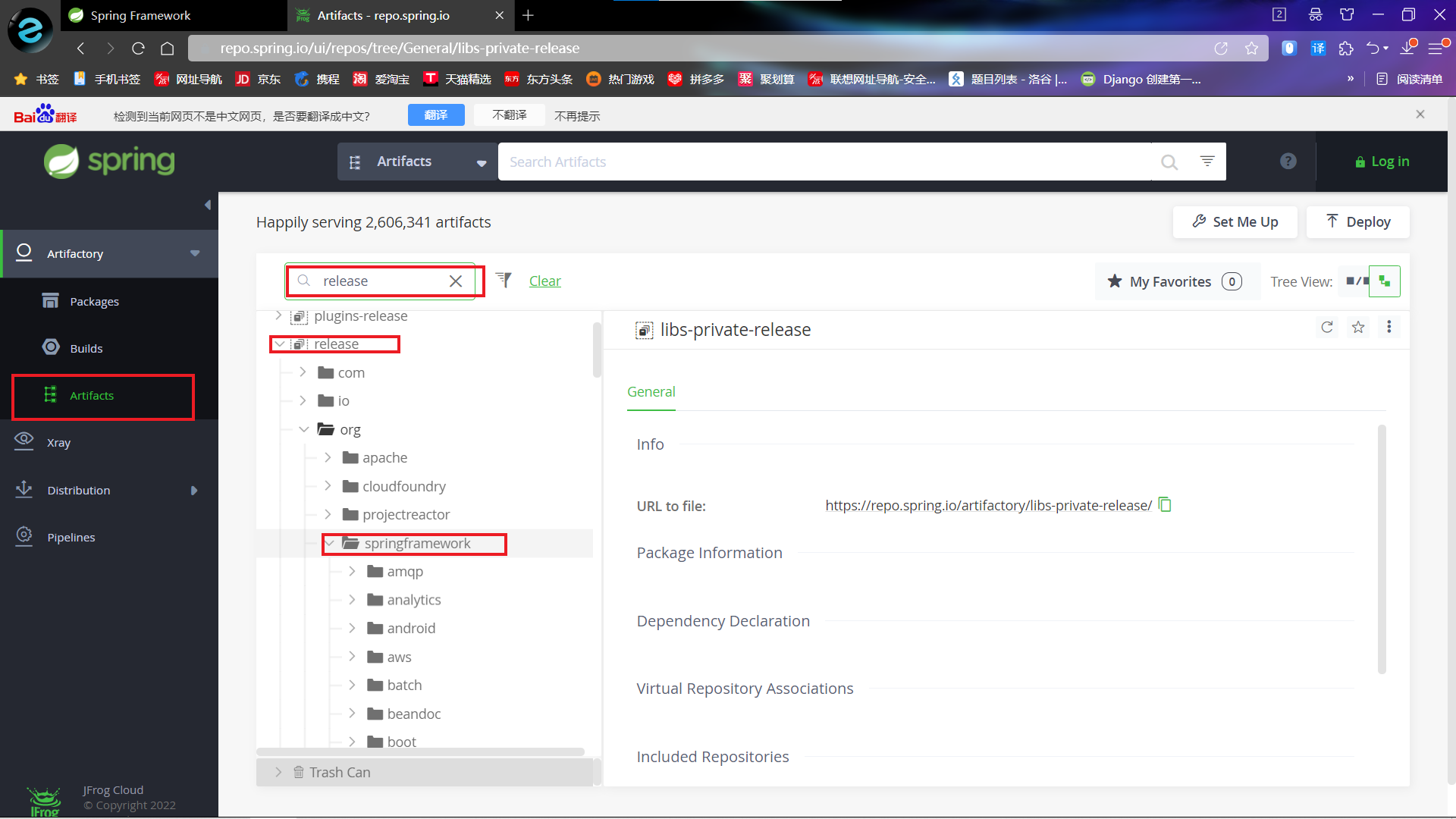Open a new browser tab
Viewport: 1456px width, 819px height.
click(529, 15)
